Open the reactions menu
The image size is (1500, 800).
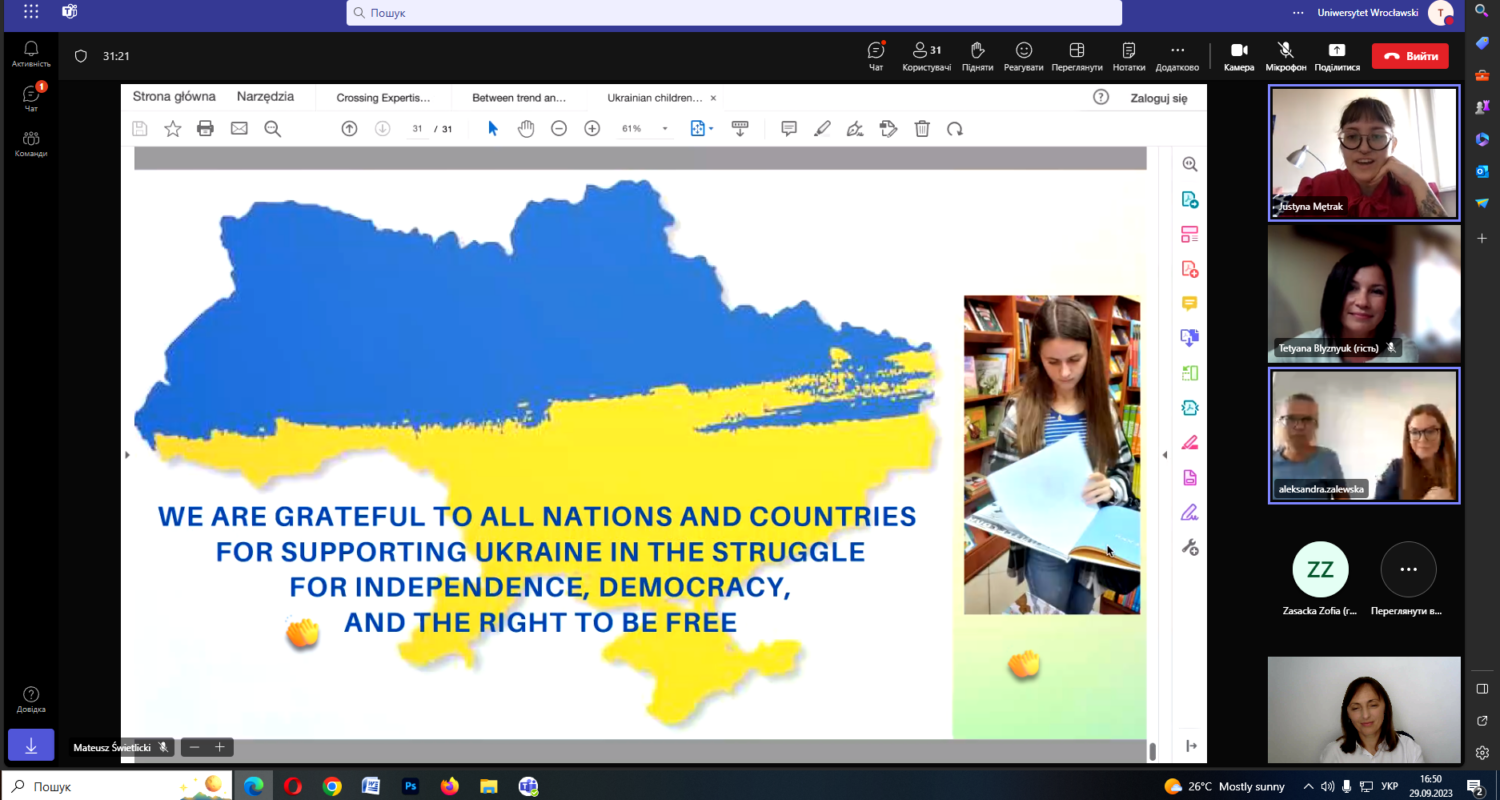click(x=1023, y=55)
